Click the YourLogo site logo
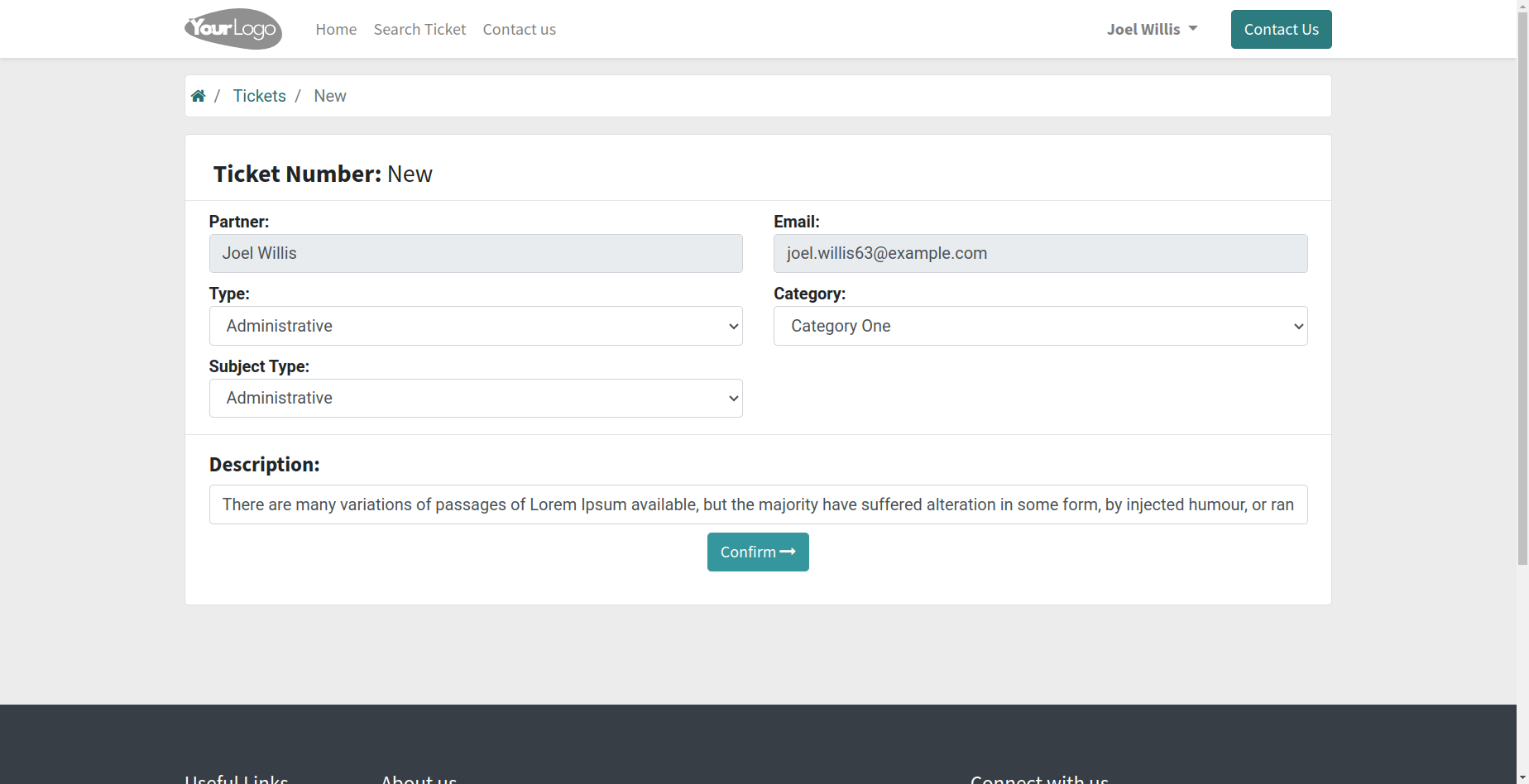Image resolution: width=1529 pixels, height=784 pixels. pos(233,29)
